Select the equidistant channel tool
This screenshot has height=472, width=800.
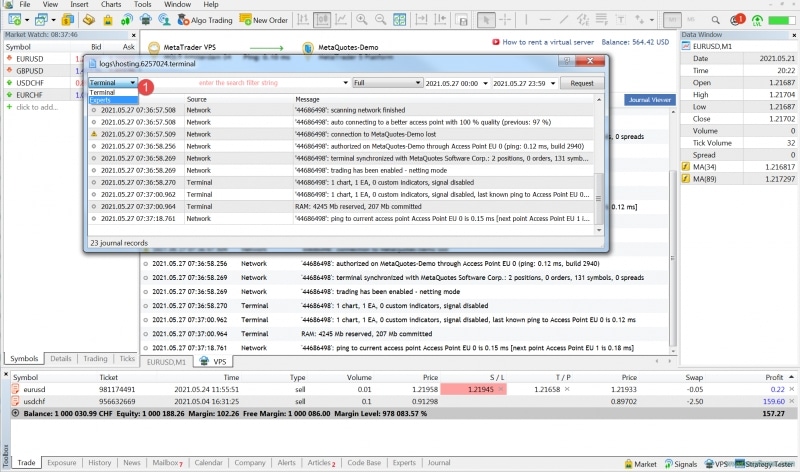[x=583, y=20]
